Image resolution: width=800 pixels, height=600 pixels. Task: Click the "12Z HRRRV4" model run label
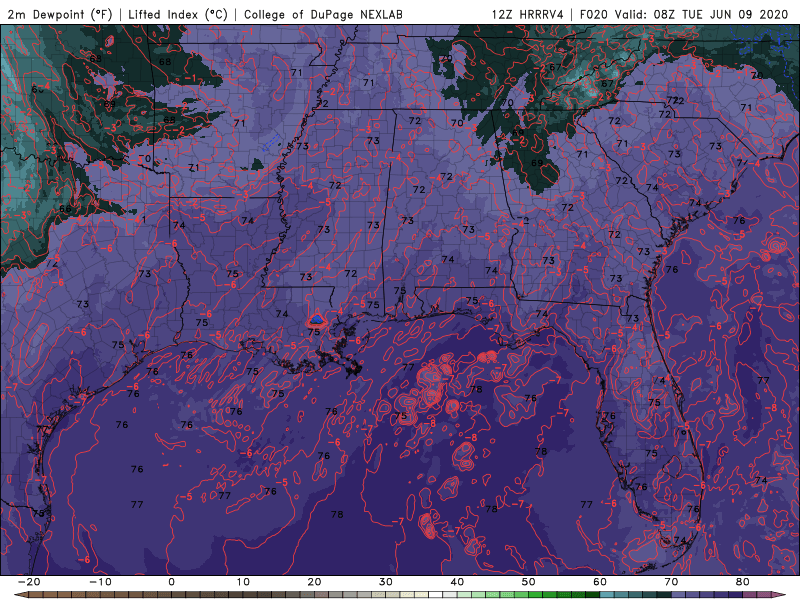(528, 14)
